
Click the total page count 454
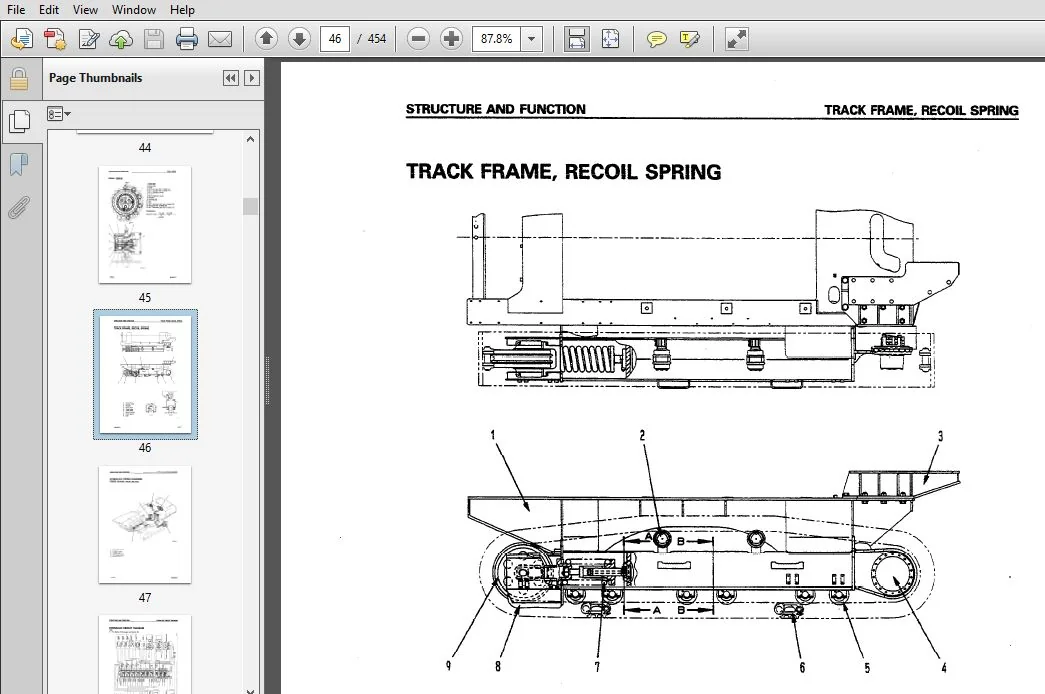pyautogui.click(x=377, y=39)
